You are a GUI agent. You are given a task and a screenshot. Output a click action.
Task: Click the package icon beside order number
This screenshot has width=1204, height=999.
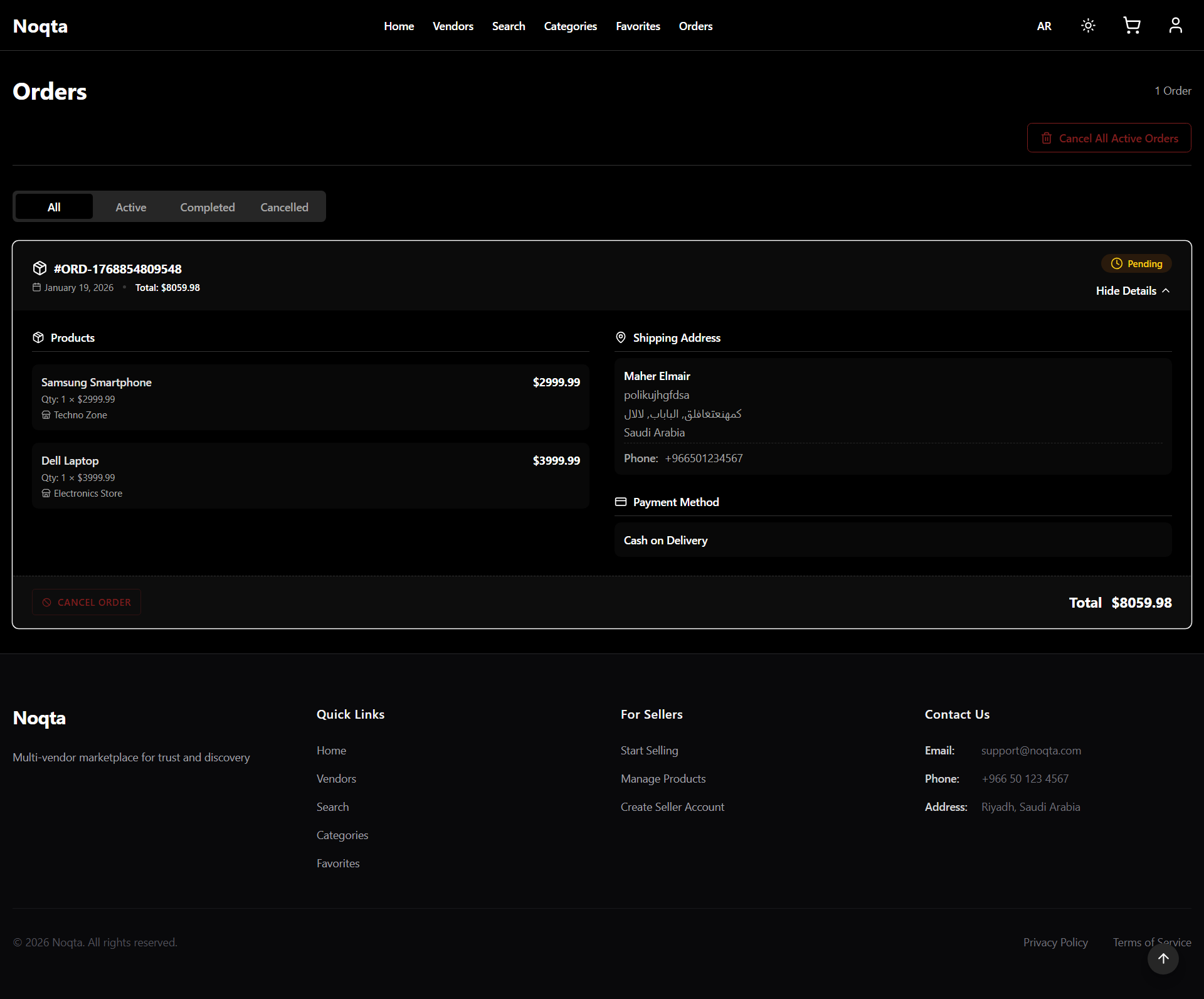point(40,268)
